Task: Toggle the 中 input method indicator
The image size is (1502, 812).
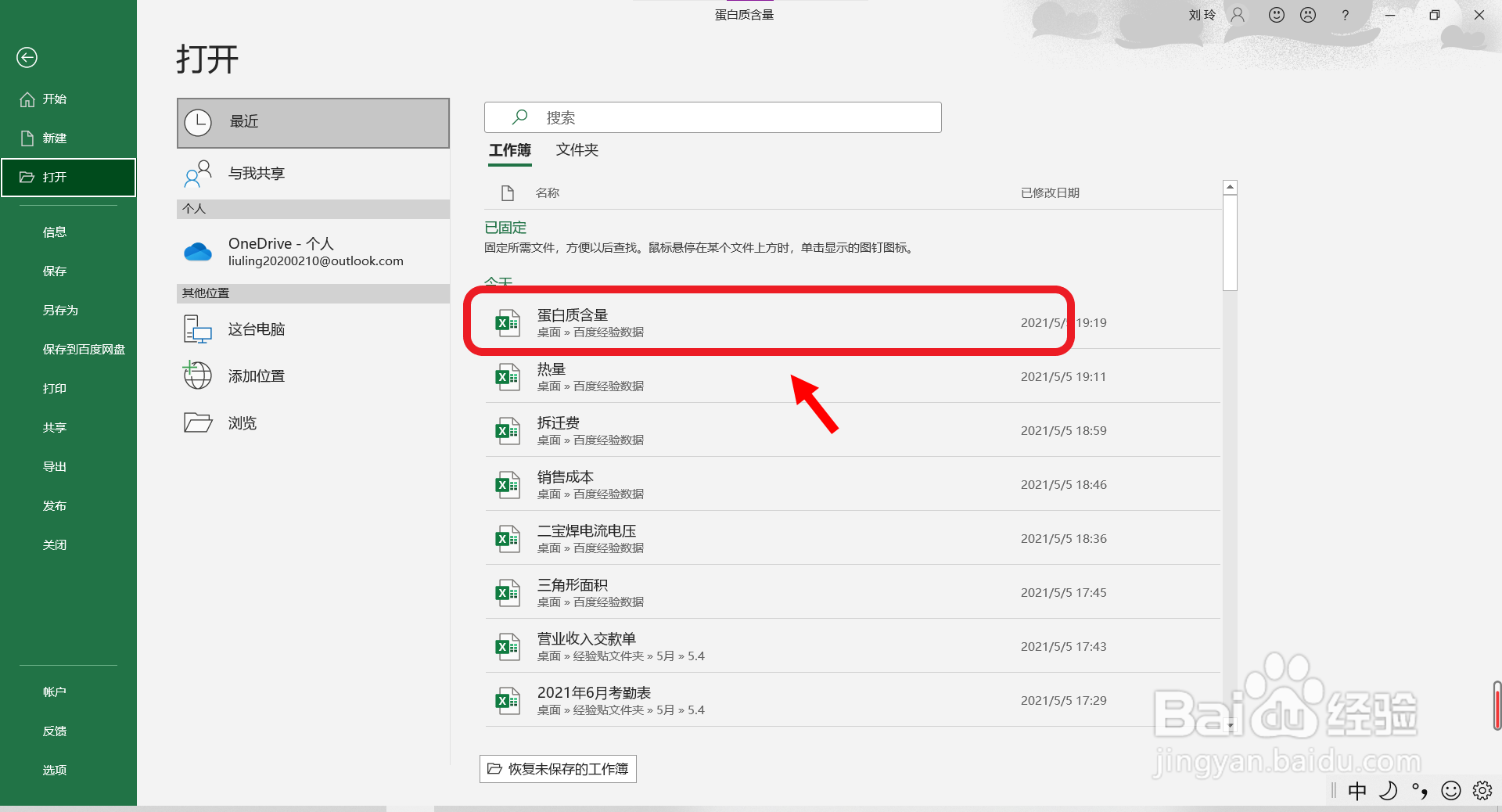Action: pyautogui.click(x=1358, y=791)
